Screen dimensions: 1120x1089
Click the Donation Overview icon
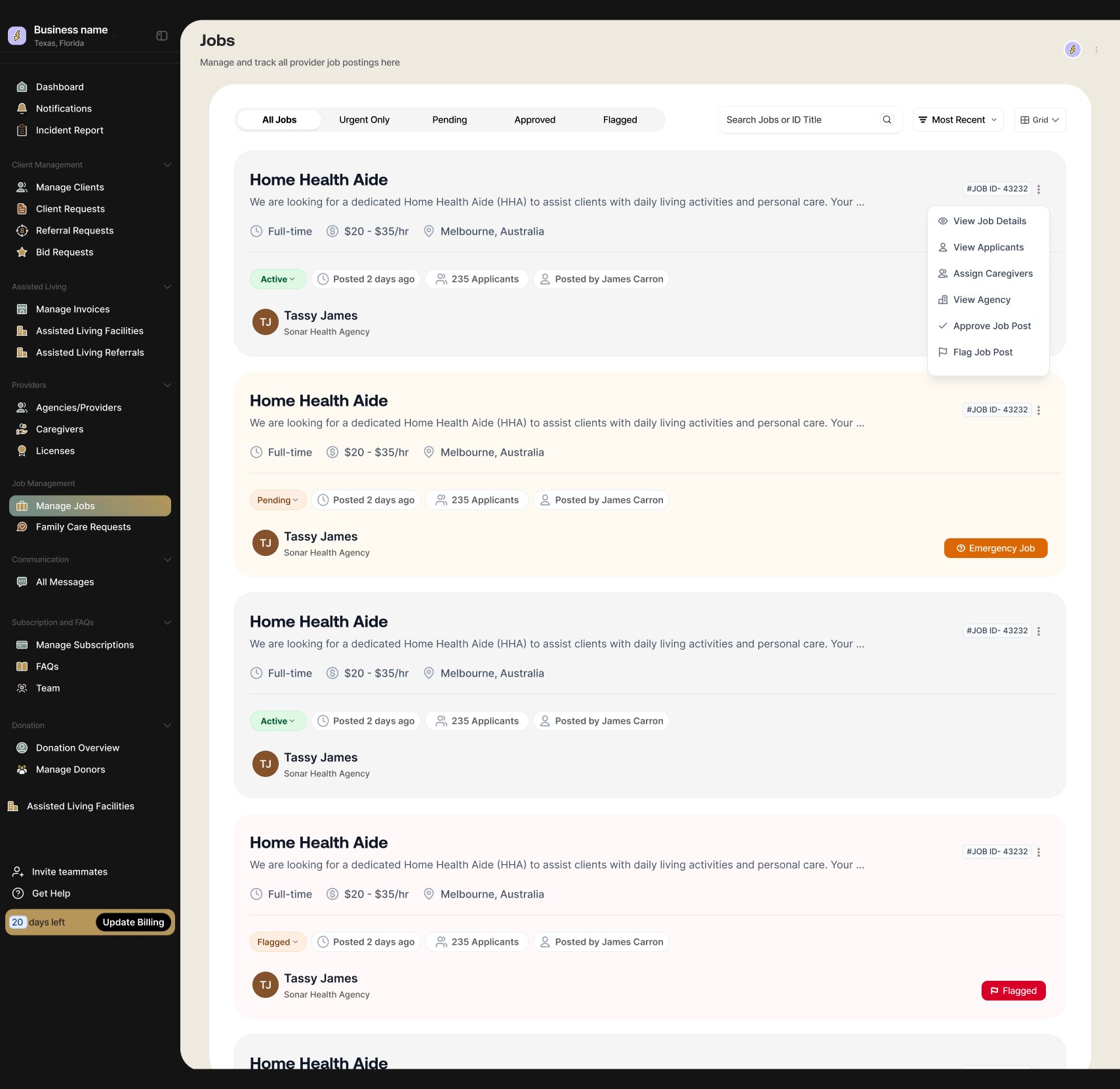(x=22, y=748)
